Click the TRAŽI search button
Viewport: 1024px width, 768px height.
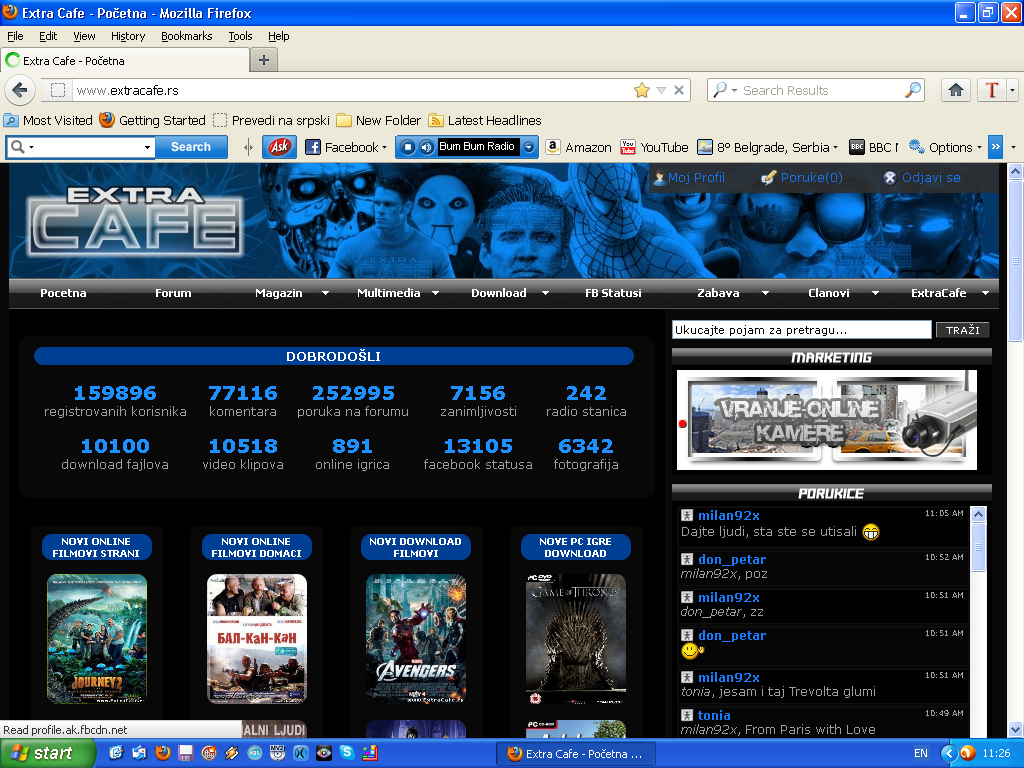coord(962,330)
